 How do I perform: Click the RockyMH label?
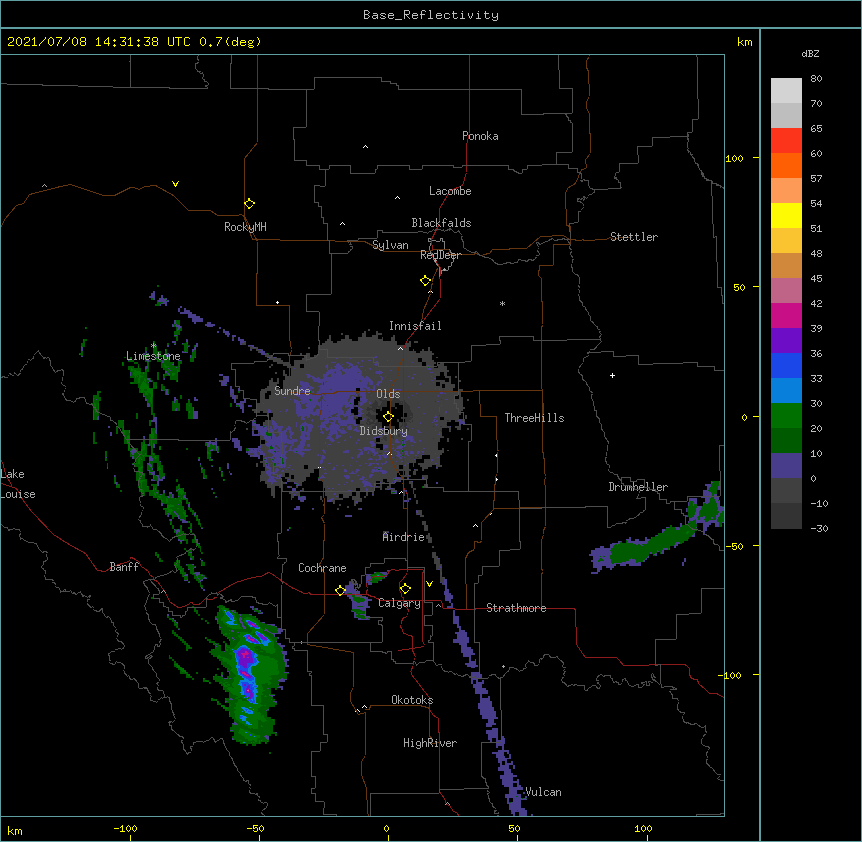pos(245,226)
